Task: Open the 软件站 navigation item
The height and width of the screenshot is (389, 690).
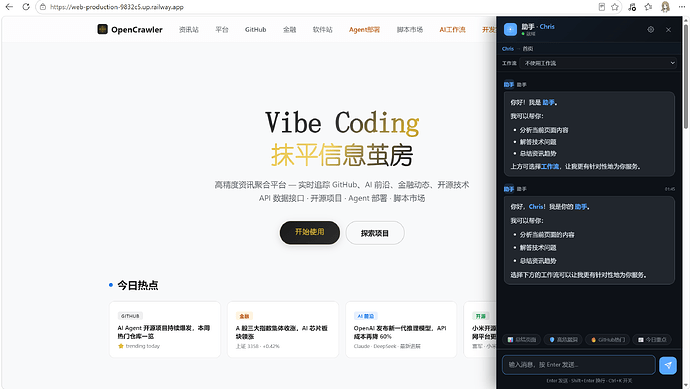Action: (x=323, y=29)
